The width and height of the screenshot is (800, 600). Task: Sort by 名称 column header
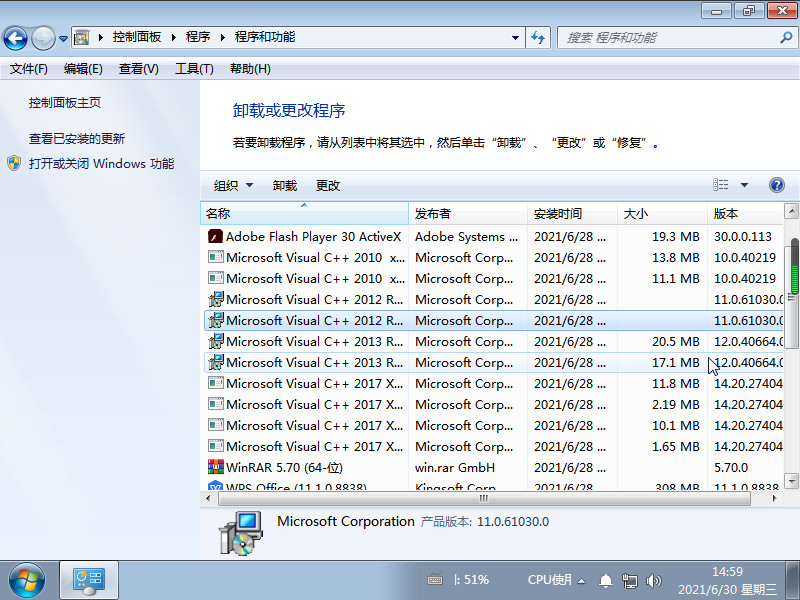(x=305, y=213)
